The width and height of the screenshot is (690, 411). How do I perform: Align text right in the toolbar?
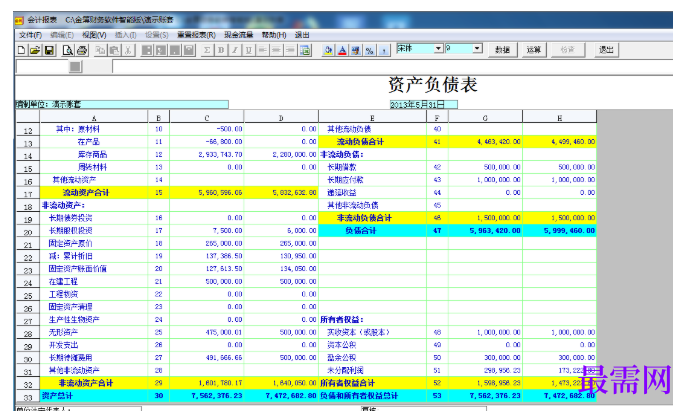pos(290,50)
